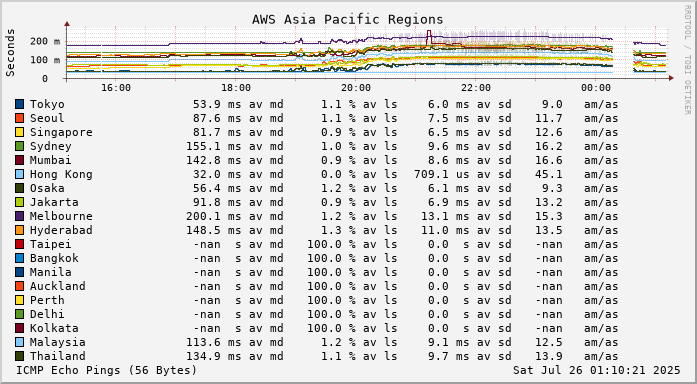Click the Tokyo legend color swatch
Viewport: 697px width, 384px height.
pos(20,104)
